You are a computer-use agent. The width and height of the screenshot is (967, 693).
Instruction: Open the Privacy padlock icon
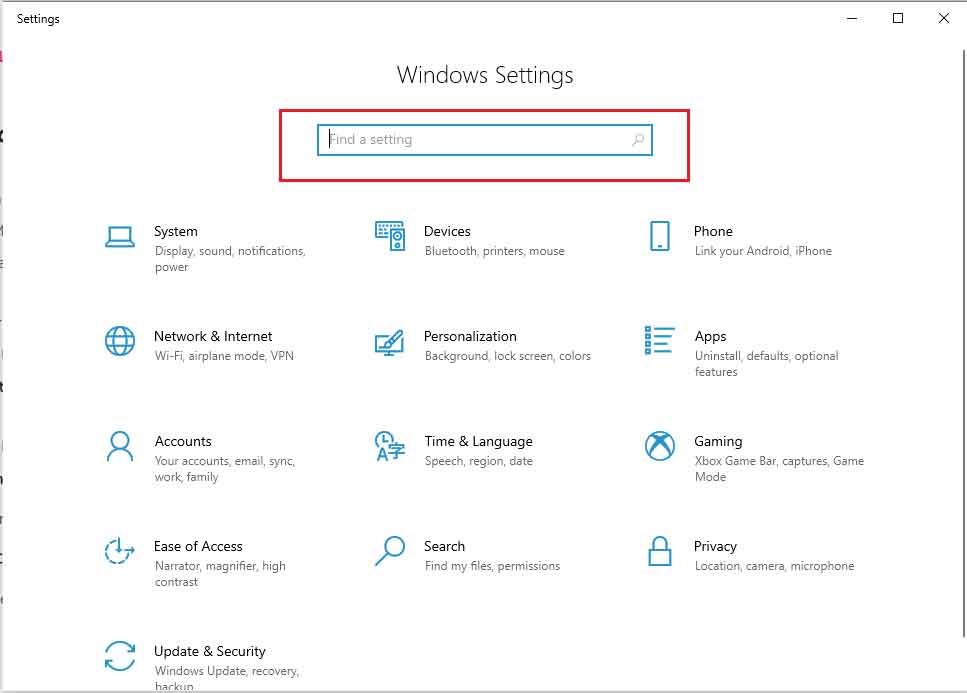tap(659, 551)
